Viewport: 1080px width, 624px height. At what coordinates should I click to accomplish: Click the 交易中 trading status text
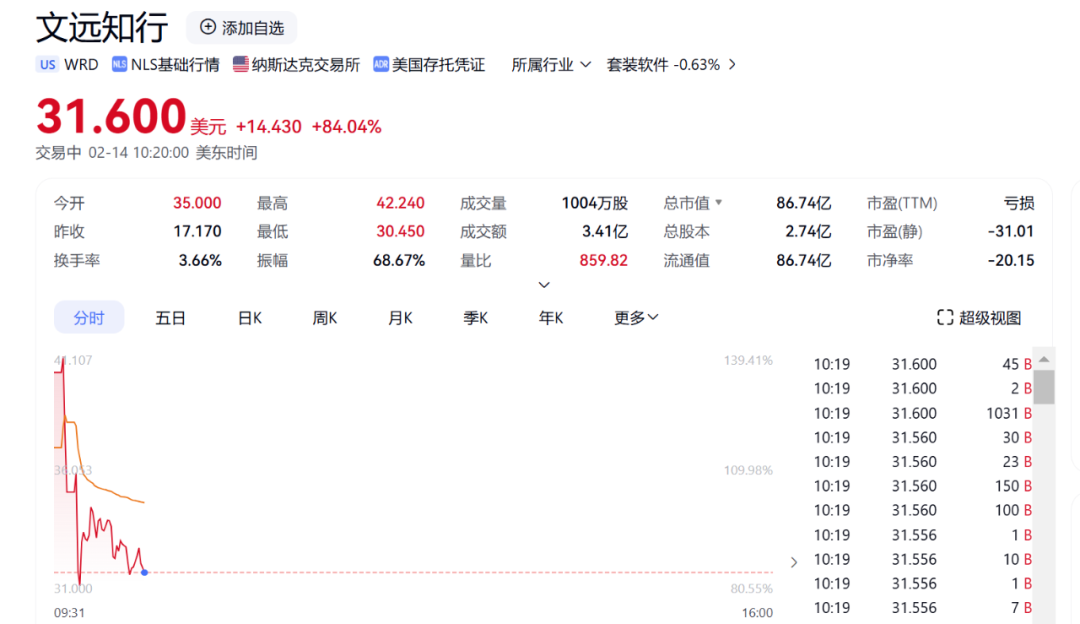(59, 153)
